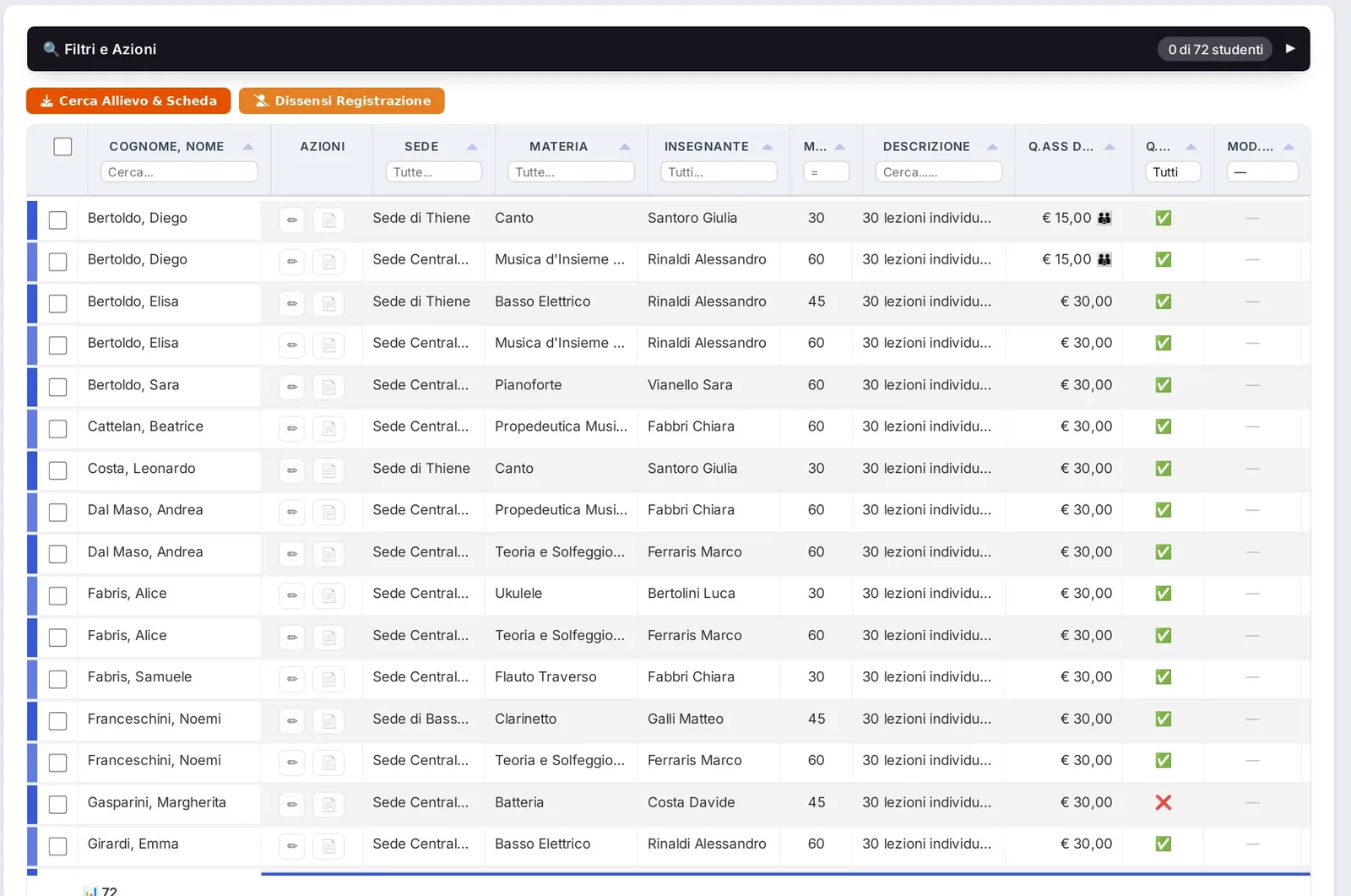Open the document icon for Bertoldo Sara

click(x=328, y=387)
